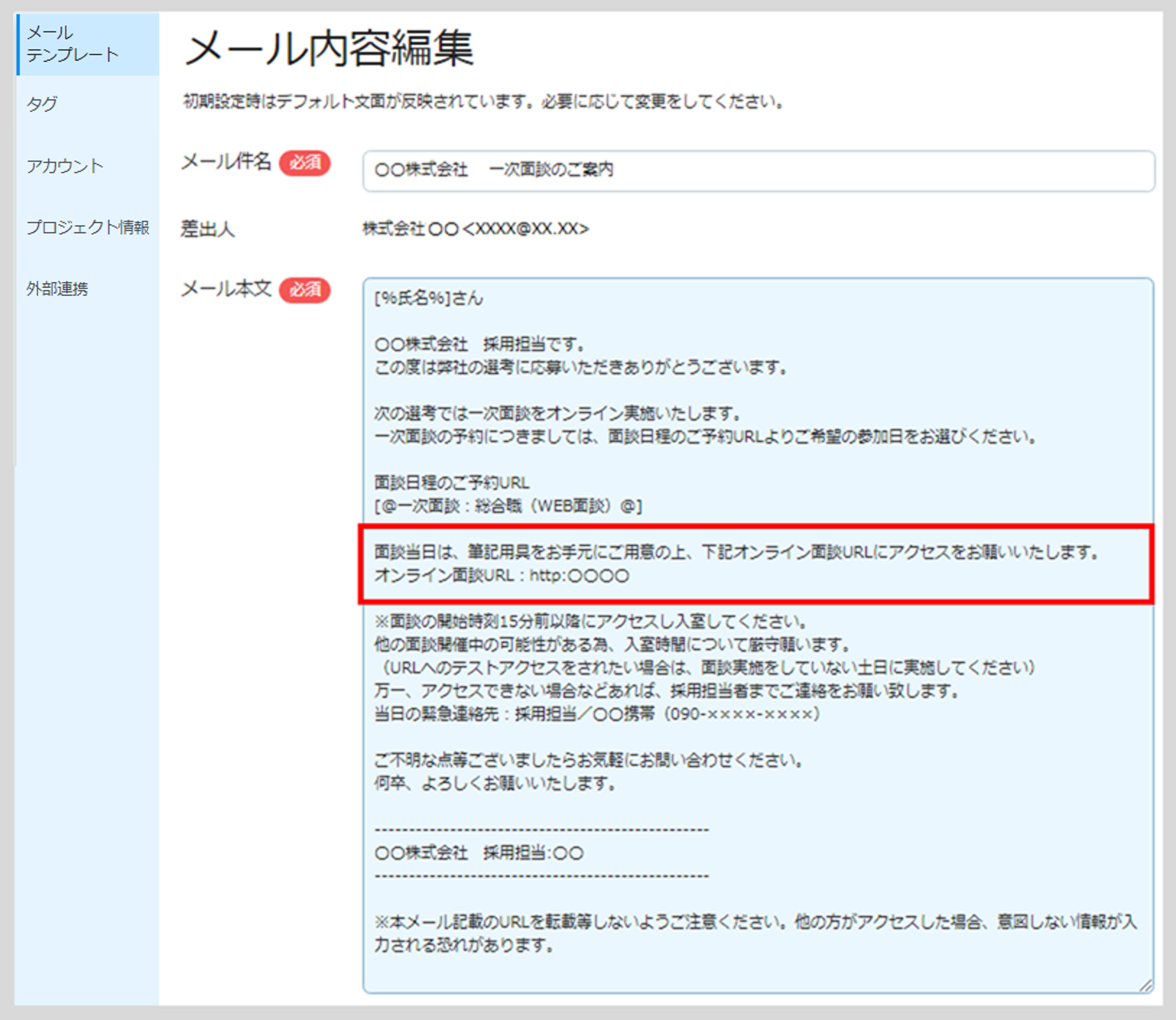Image resolution: width=1176 pixels, height=1020 pixels.
Task: Click the オンライン面談URL：http:〇〇〇〇 line
Action: (x=501, y=575)
